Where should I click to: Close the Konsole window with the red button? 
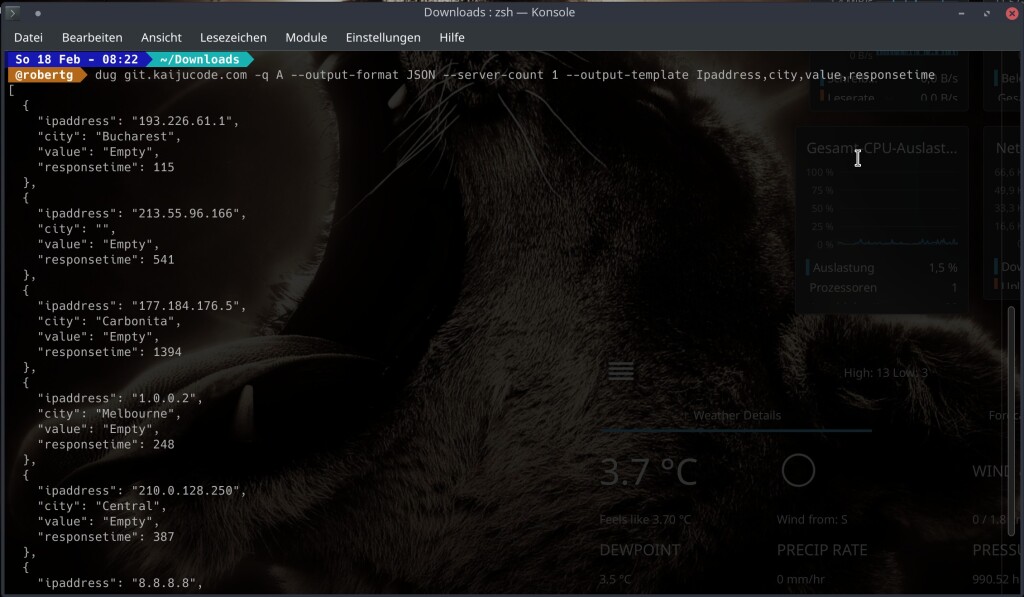point(1012,13)
